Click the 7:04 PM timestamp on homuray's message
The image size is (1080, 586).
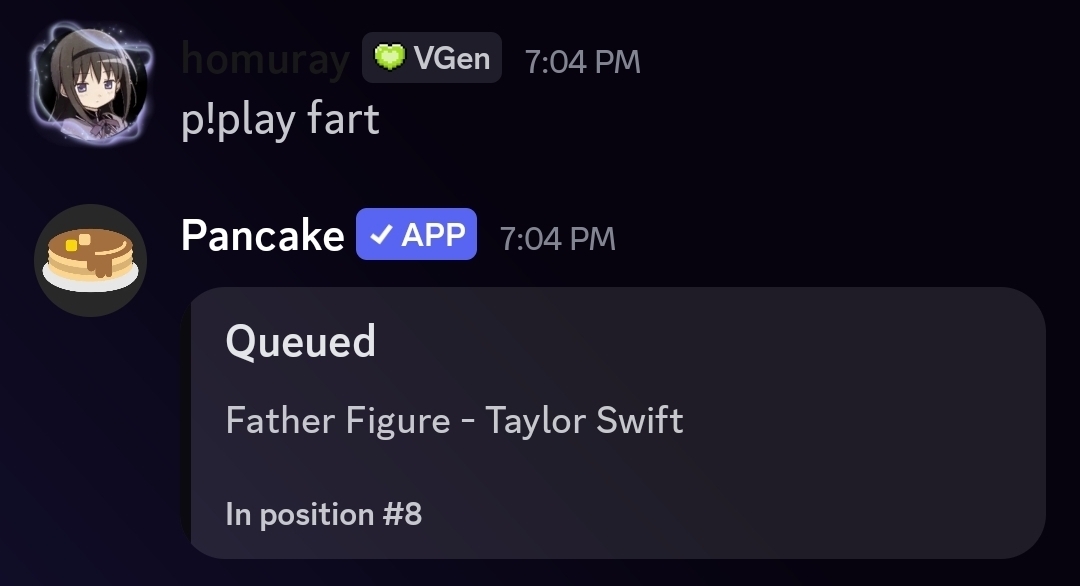[x=582, y=61]
